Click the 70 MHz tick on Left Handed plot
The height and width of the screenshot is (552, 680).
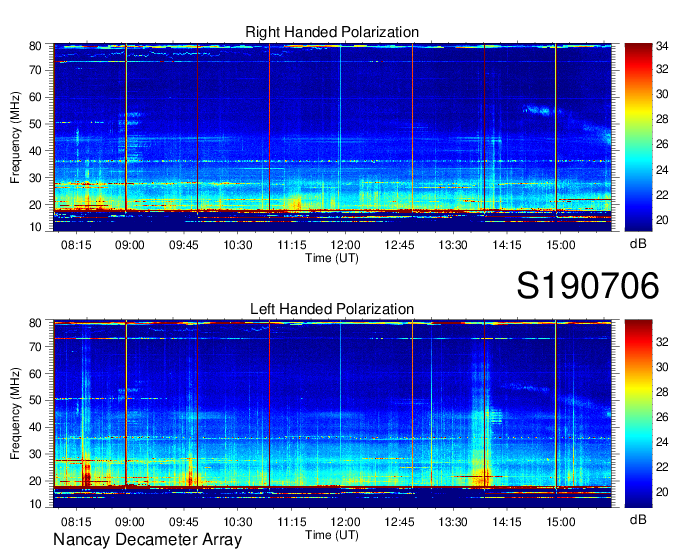point(35,346)
